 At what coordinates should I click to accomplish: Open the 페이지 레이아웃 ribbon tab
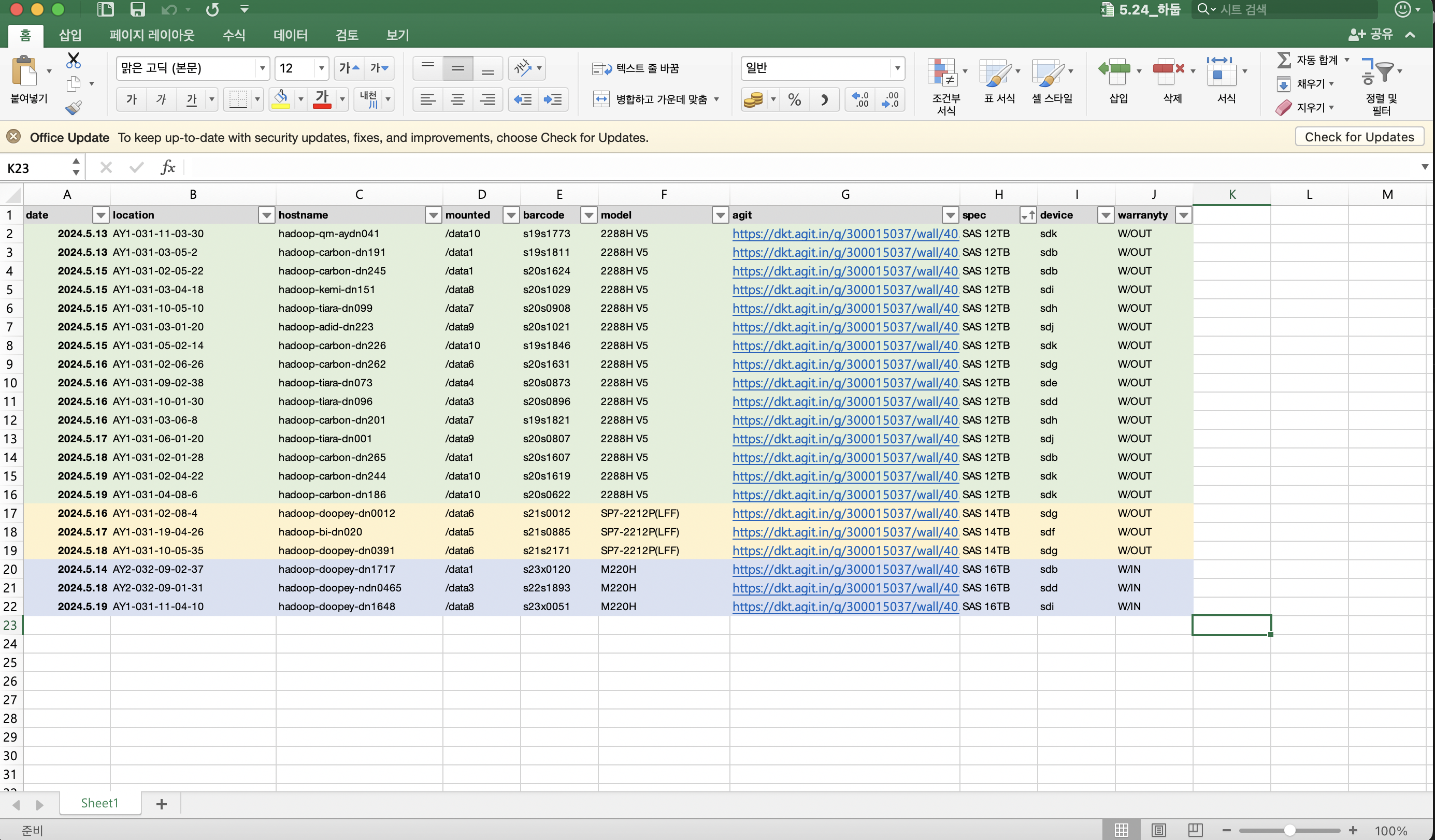pyautogui.click(x=152, y=35)
